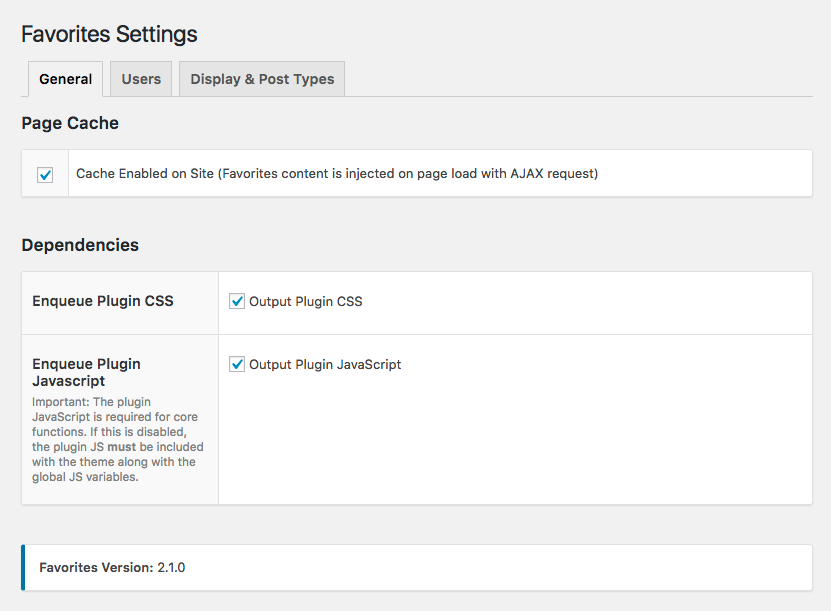Click the AJAX request text in cache description
This screenshot has width=831, height=611.
[554, 174]
